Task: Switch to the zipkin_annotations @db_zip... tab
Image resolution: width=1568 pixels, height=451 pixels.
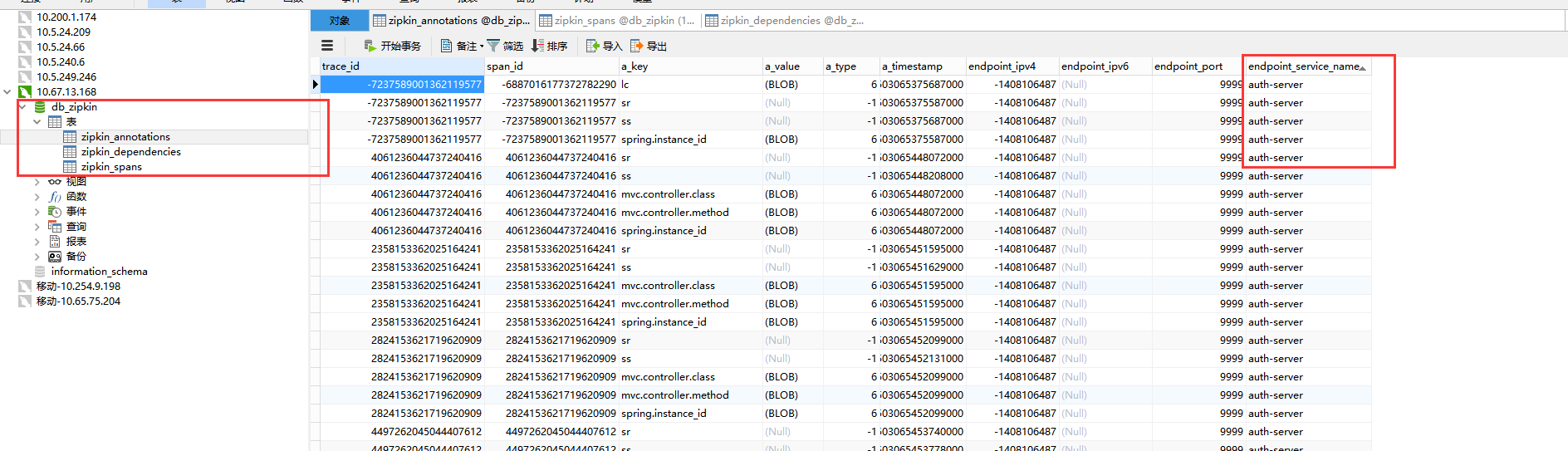Action: (x=451, y=21)
